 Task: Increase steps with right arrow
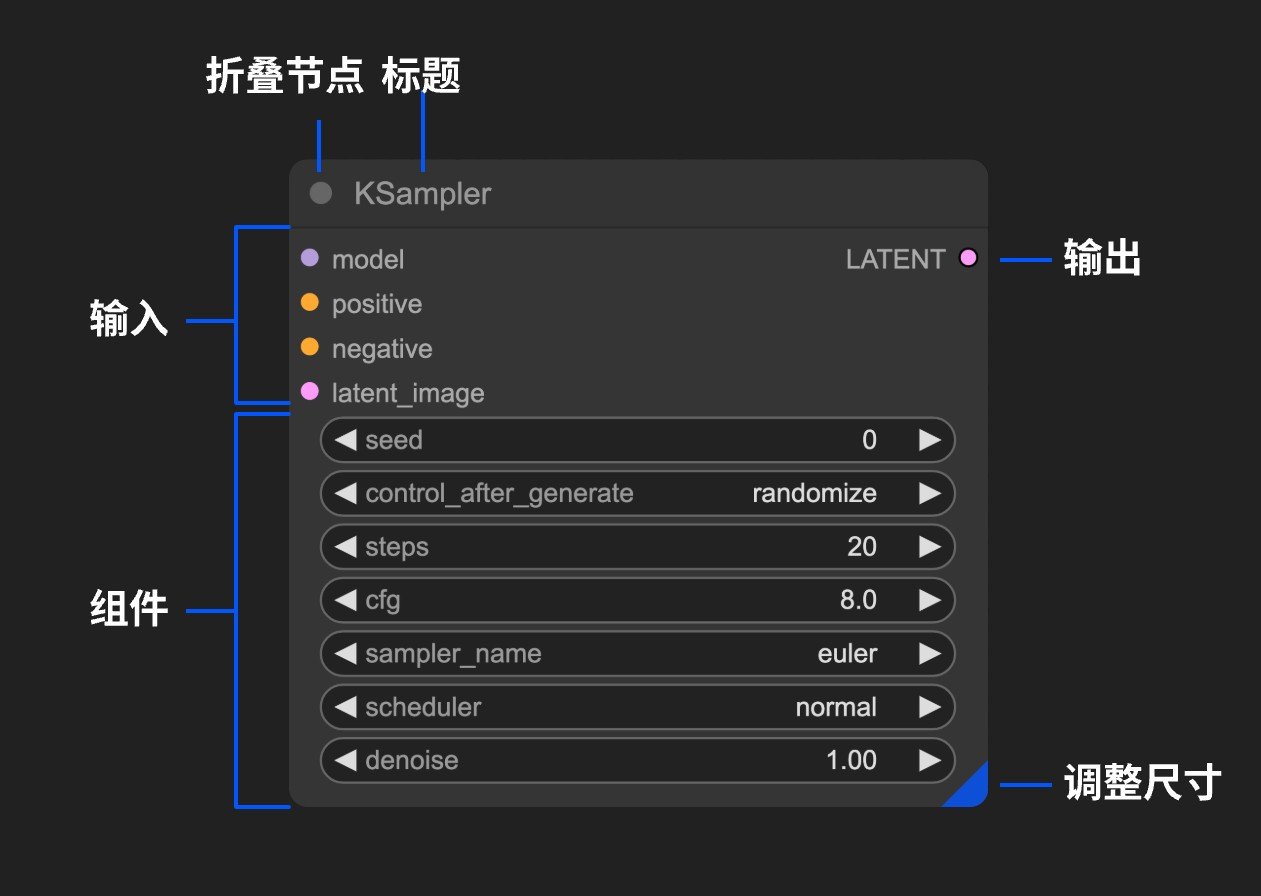(x=930, y=547)
